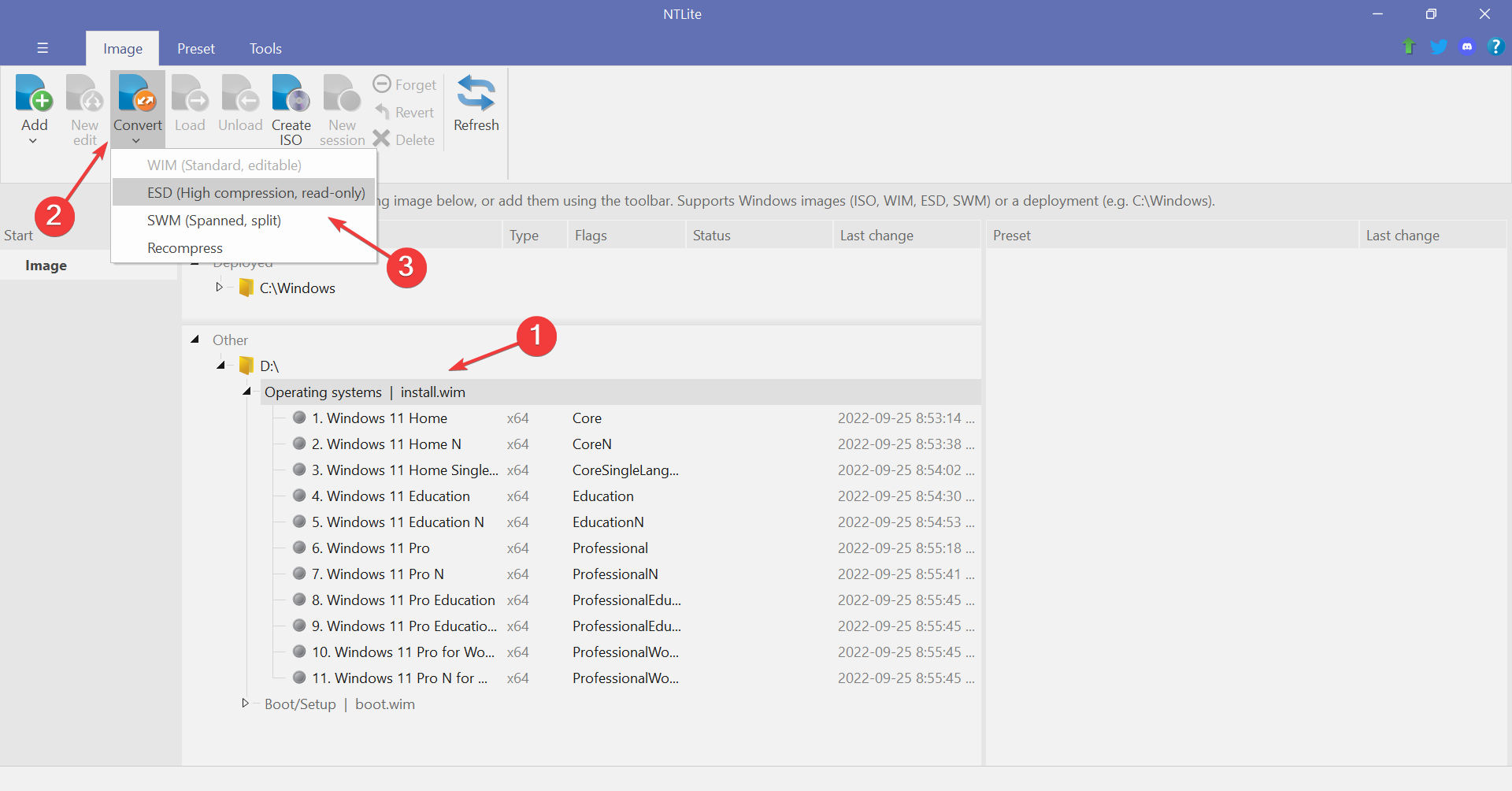Click the Unload image toolbar icon
This screenshot has width=1512, height=791.
(x=240, y=94)
